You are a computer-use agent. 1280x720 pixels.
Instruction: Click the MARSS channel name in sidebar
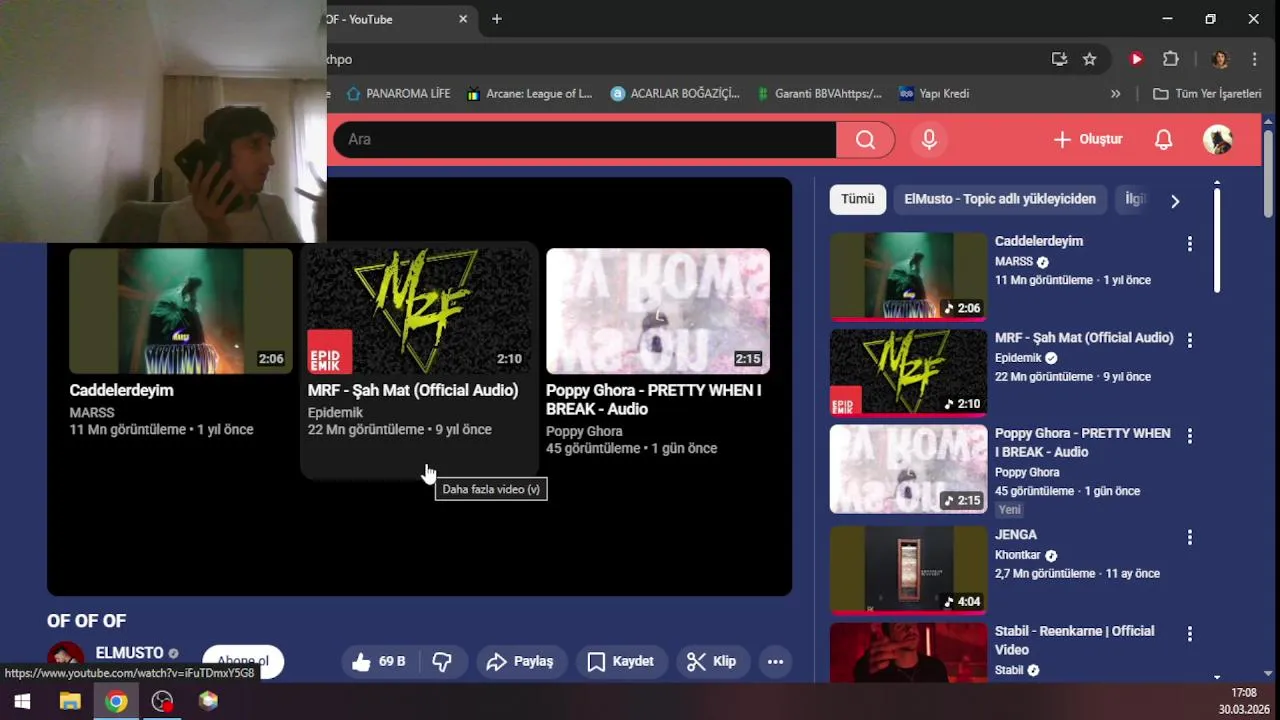[x=1014, y=261]
